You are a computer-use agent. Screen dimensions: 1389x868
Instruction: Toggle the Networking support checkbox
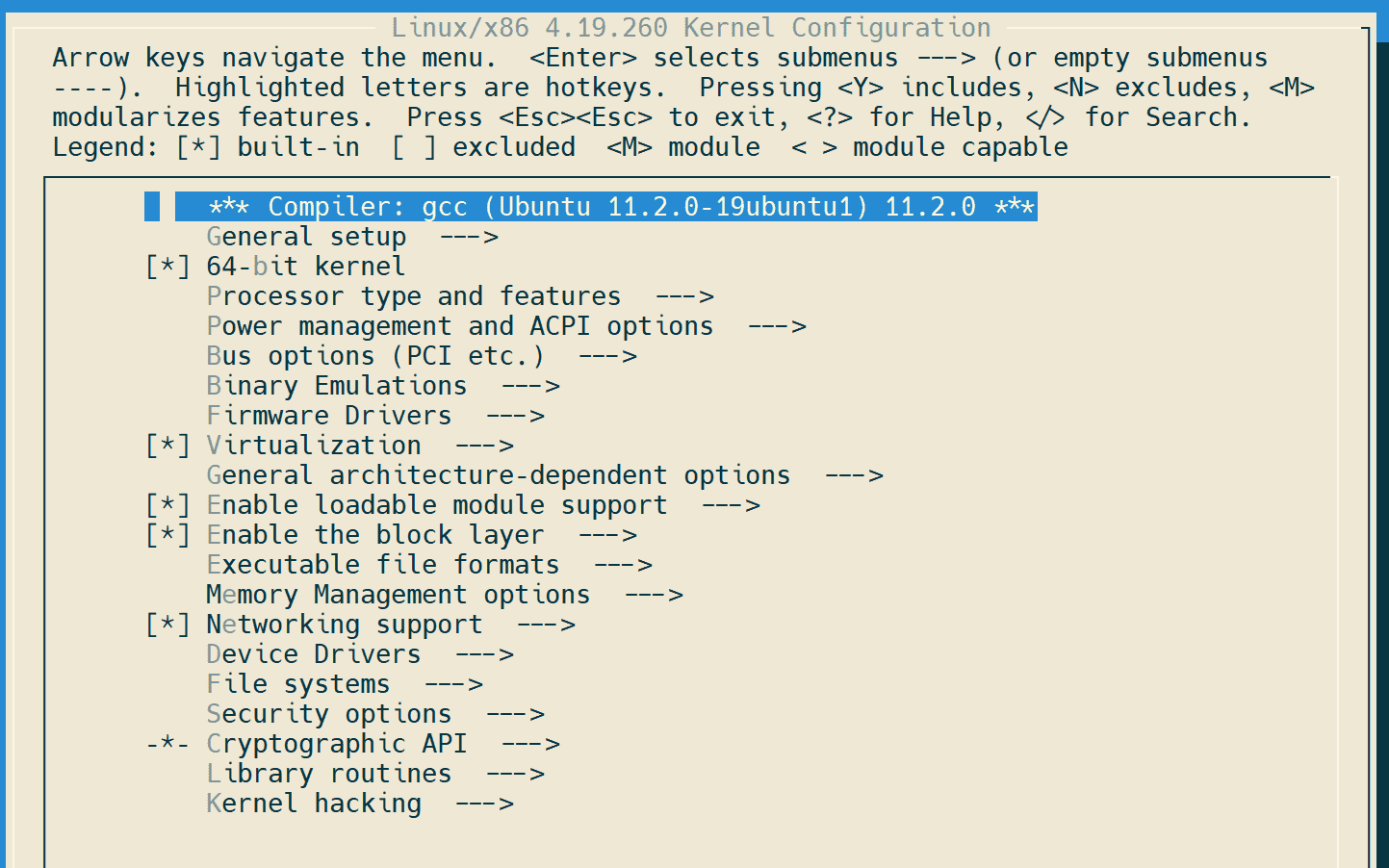click(x=167, y=625)
